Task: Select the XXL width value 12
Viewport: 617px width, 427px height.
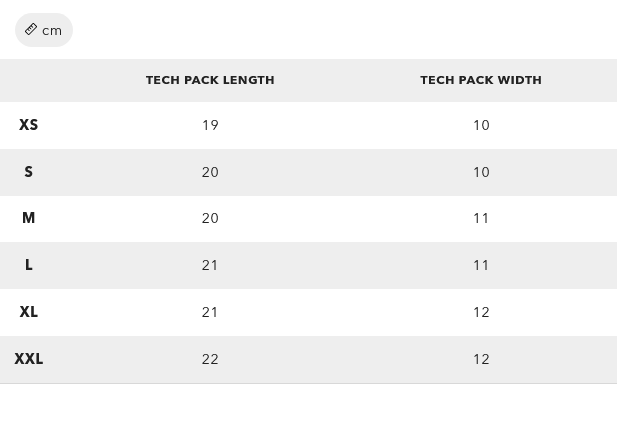Action: pyautogui.click(x=481, y=359)
